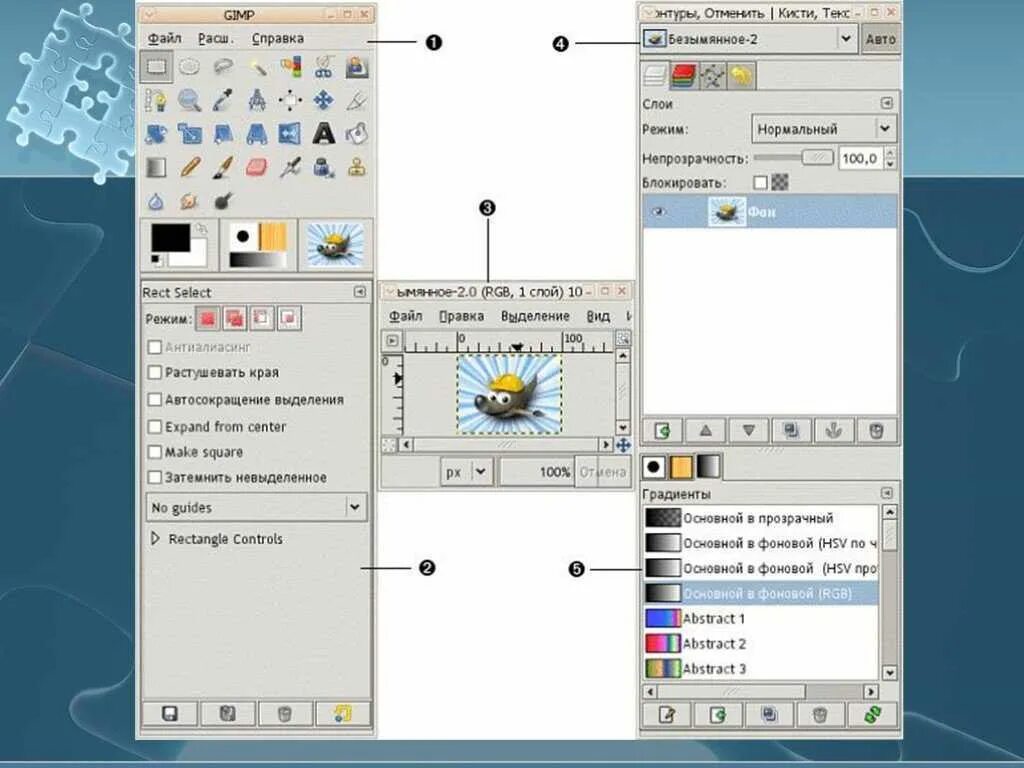1024x768 pixels.
Task: Open the px units dropdown
Action: 466,472
